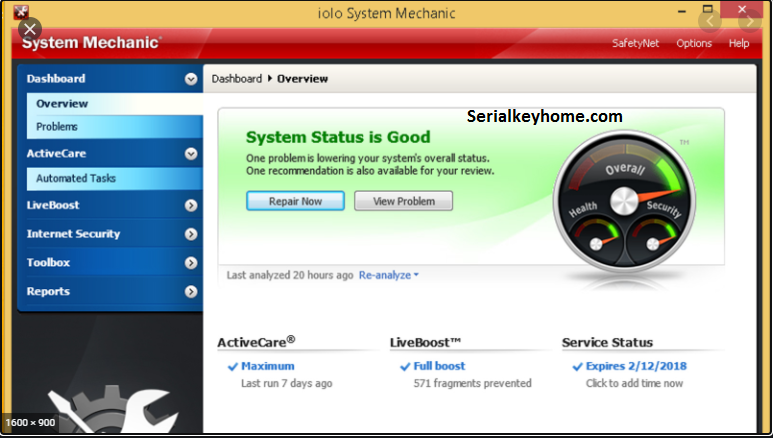The width and height of the screenshot is (773, 438).
Task: Click 'Last analyzed 20 hours ago' text
Action: pos(290,275)
